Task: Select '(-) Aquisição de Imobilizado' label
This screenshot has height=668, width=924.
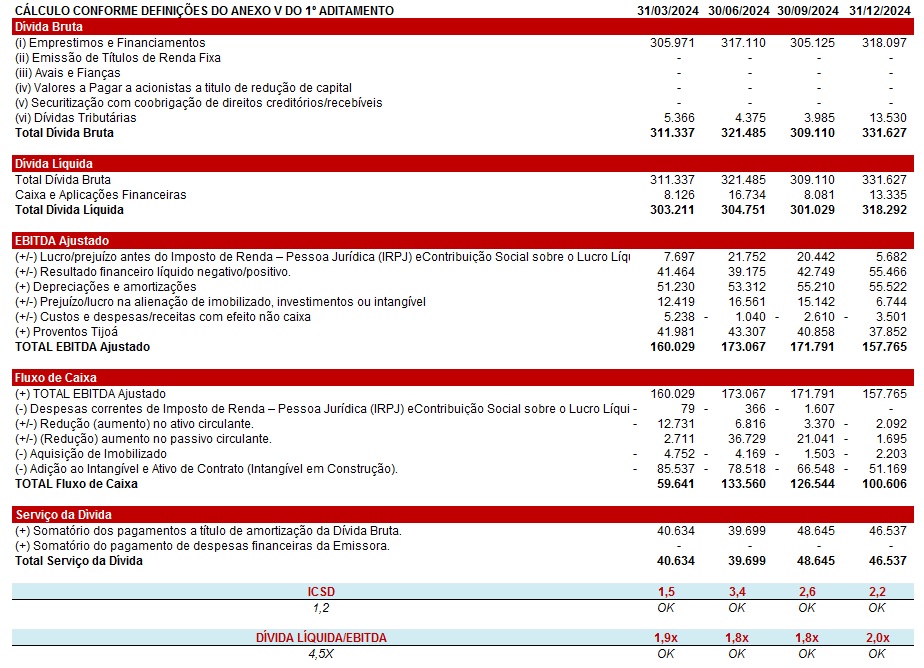Action: [91, 454]
